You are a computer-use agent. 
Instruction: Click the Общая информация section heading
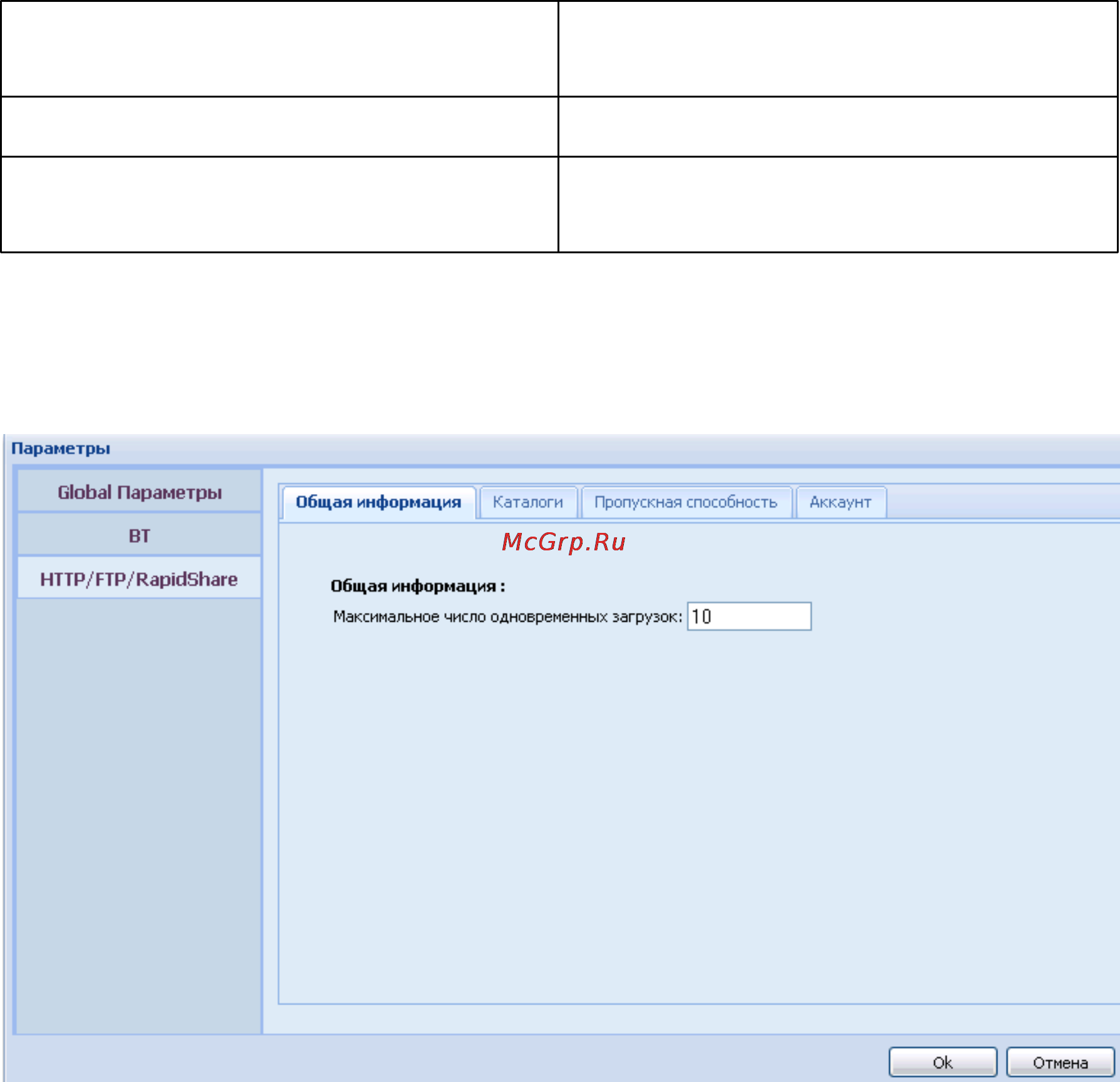[x=418, y=587]
